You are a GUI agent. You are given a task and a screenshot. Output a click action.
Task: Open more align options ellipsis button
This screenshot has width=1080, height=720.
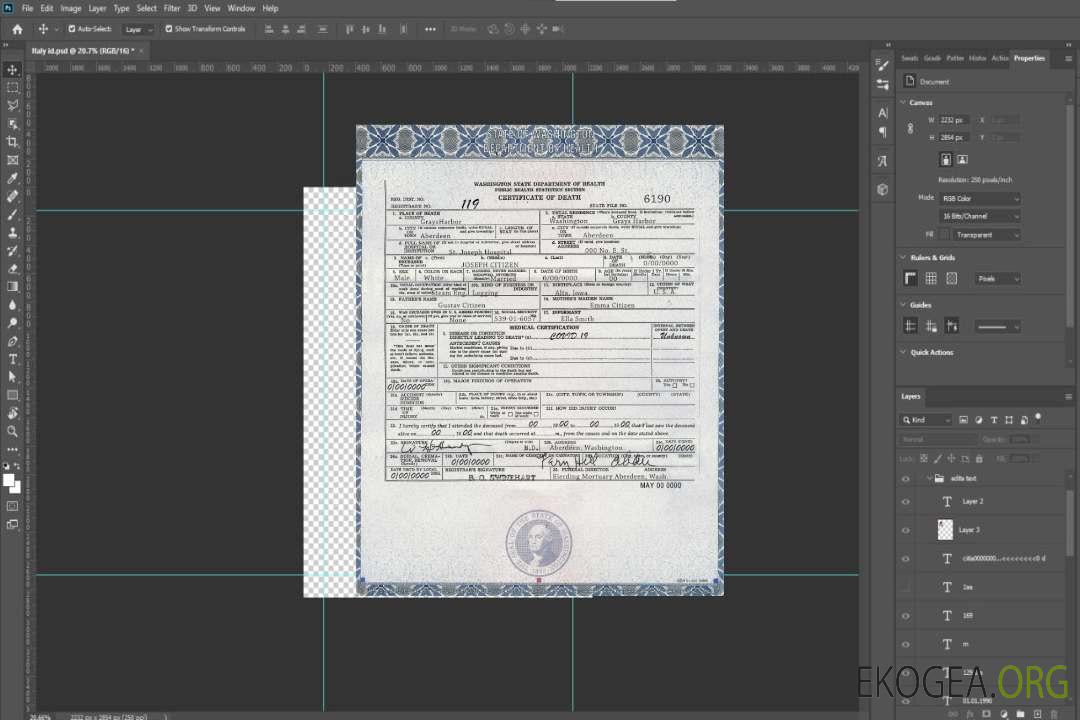(430, 29)
